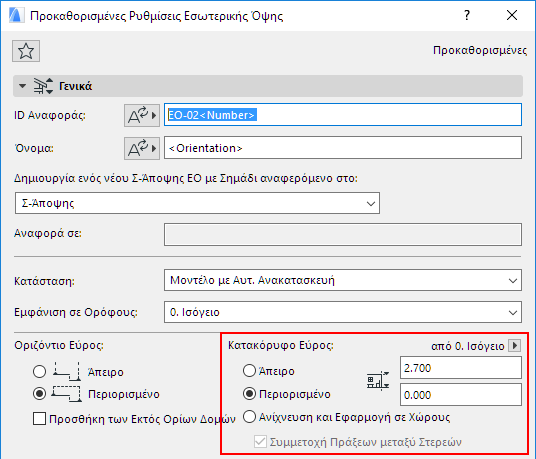The width and height of the screenshot is (536, 459).
Task: Select Ανίχνευση και Εφαρμογή σε Χώρους option
Action: pos(250,417)
